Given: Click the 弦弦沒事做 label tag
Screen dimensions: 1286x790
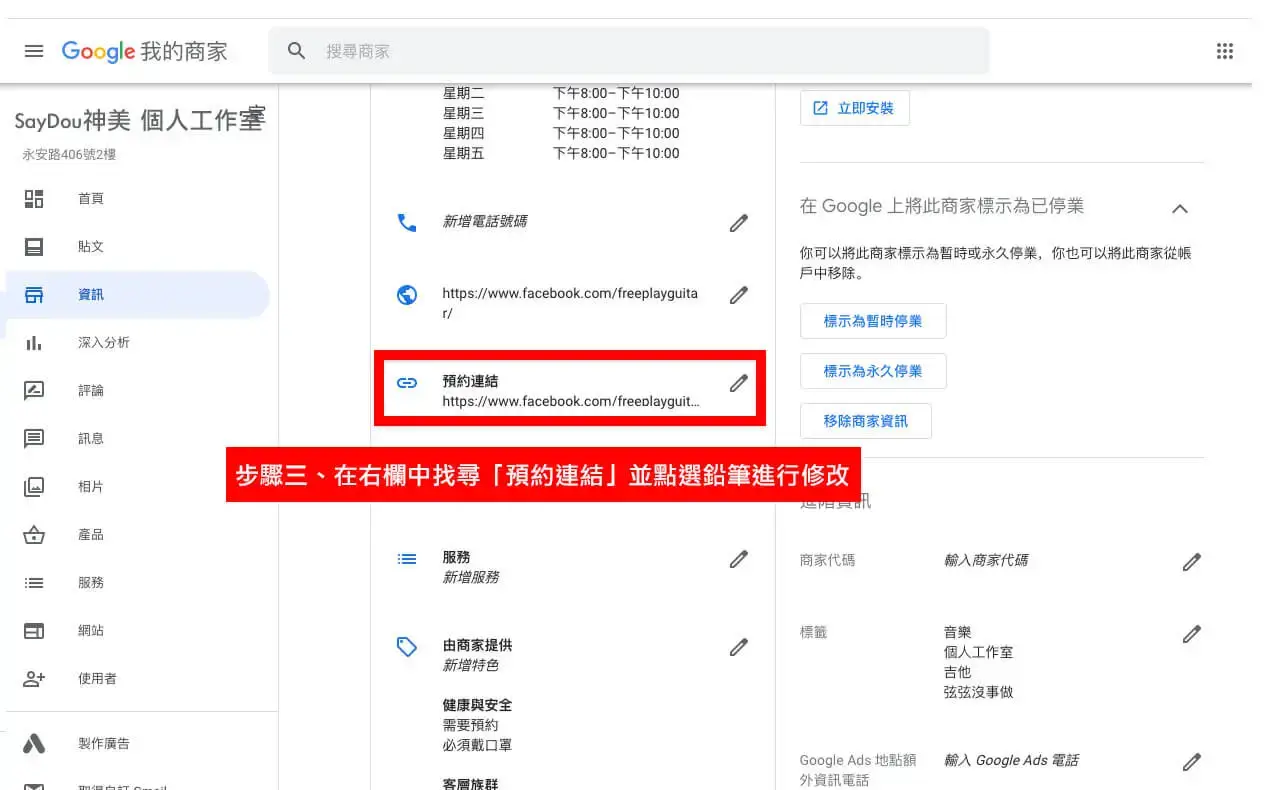Looking at the screenshot, I should 978,692.
